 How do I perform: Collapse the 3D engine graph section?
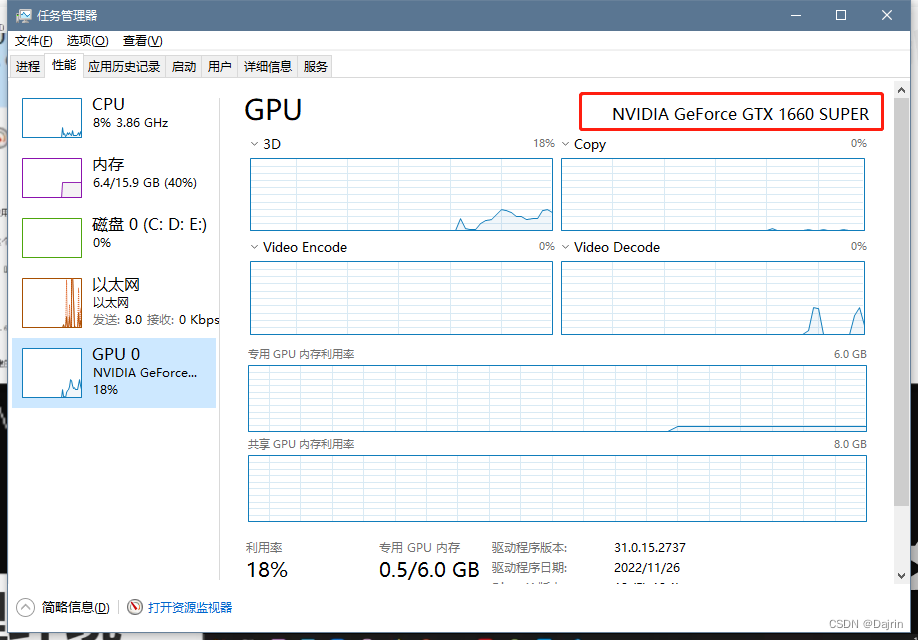(x=256, y=144)
